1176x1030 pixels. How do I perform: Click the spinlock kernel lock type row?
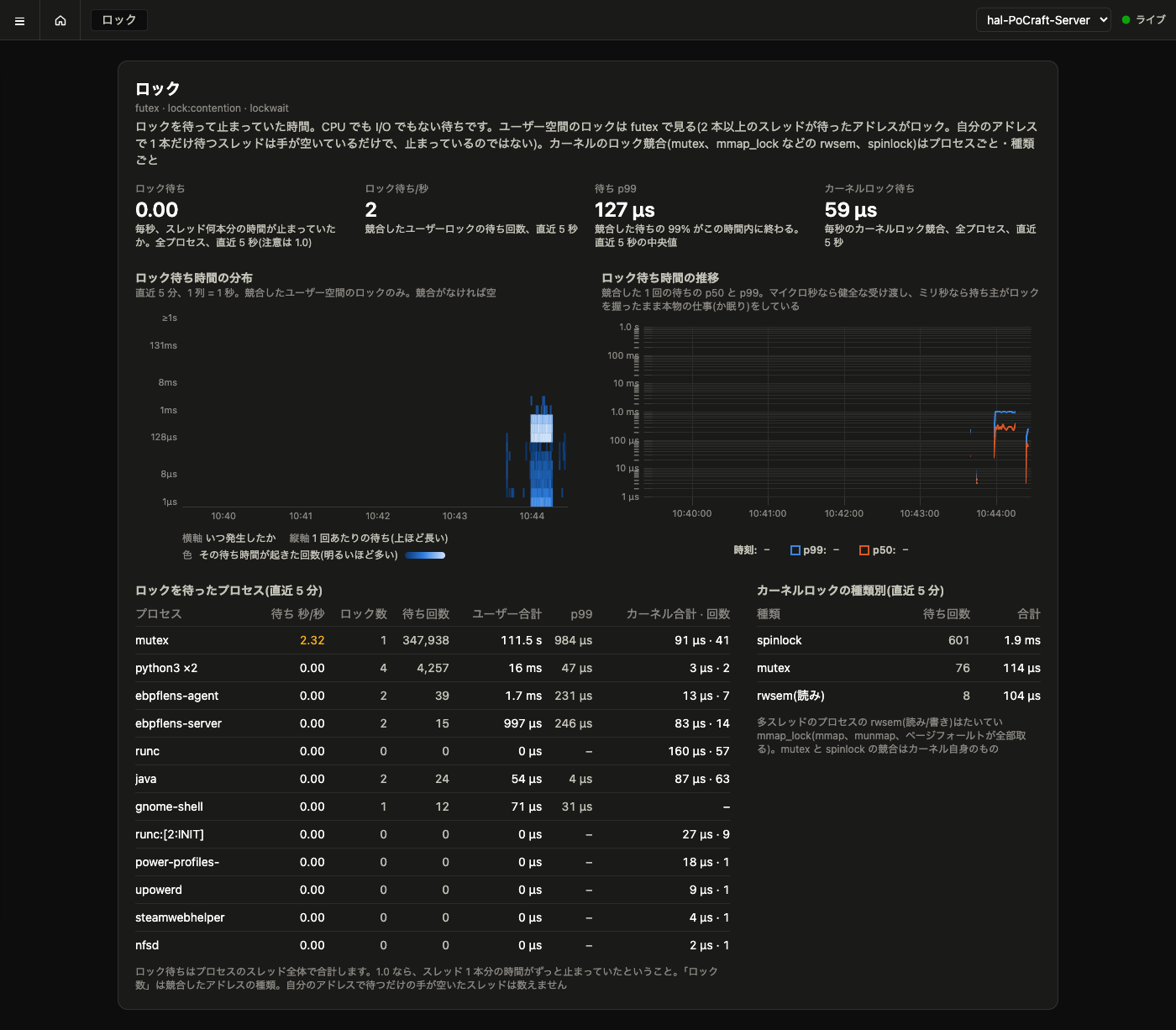899,640
